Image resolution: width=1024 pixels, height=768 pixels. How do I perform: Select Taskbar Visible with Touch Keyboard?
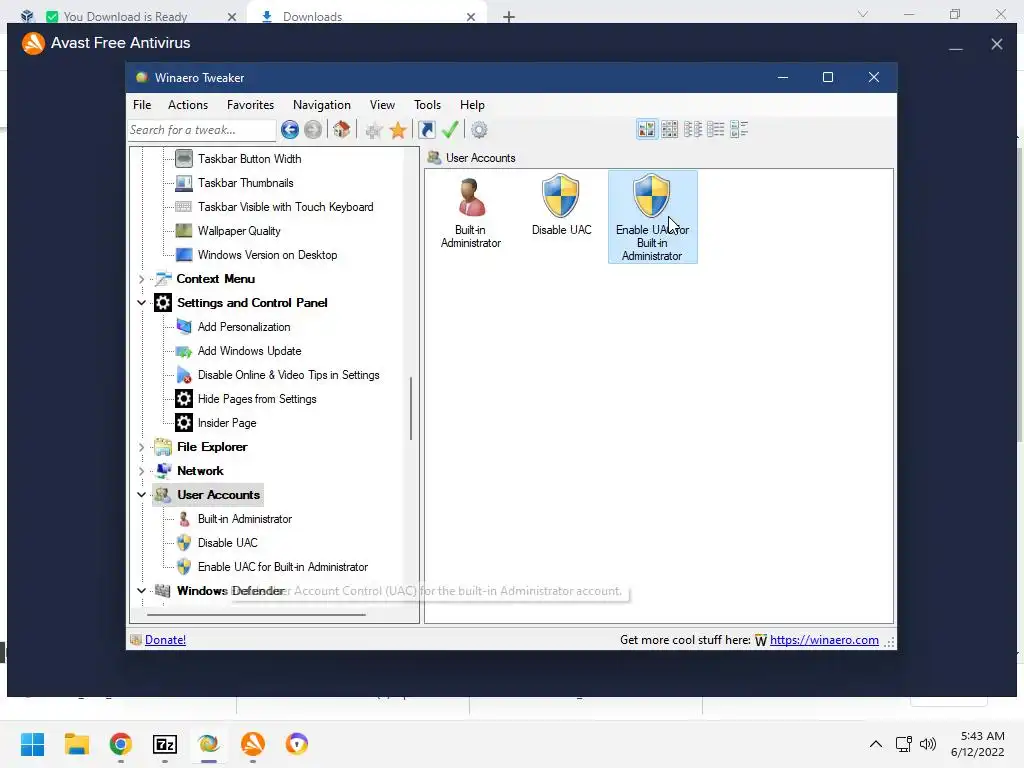[285, 207]
